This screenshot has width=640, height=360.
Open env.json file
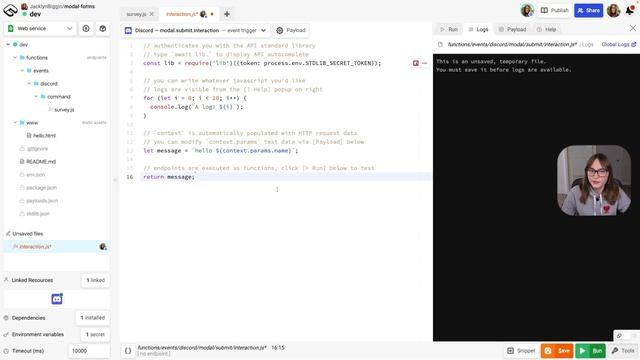35,175
